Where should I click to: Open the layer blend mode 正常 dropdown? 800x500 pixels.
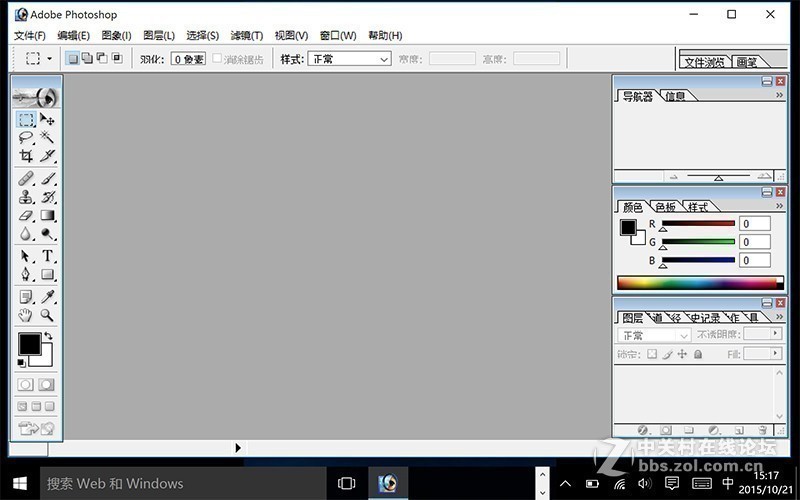coord(654,335)
